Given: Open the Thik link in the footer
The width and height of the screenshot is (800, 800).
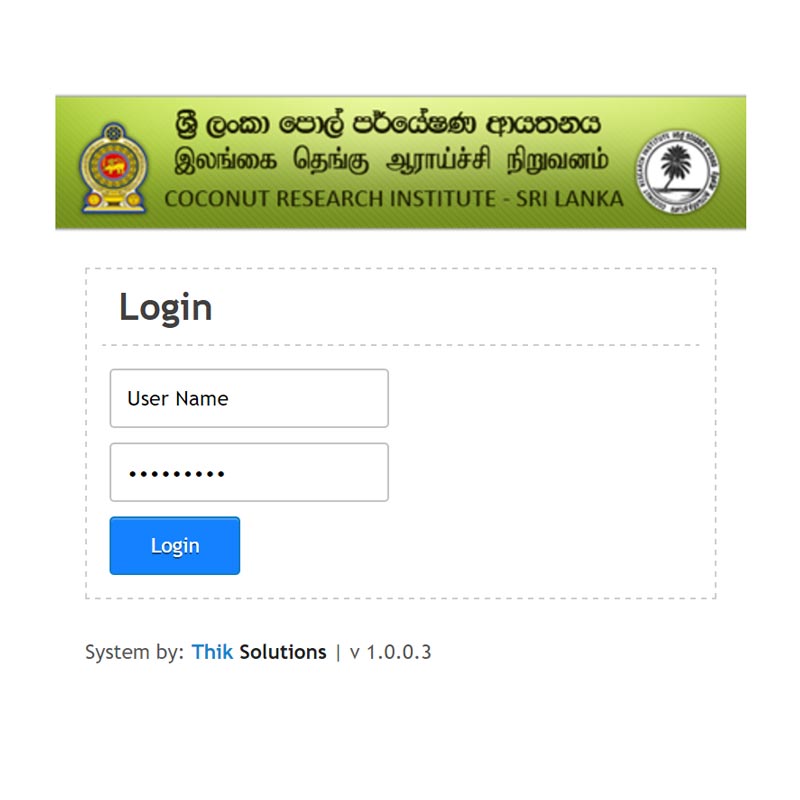Looking at the screenshot, I should [x=212, y=652].
